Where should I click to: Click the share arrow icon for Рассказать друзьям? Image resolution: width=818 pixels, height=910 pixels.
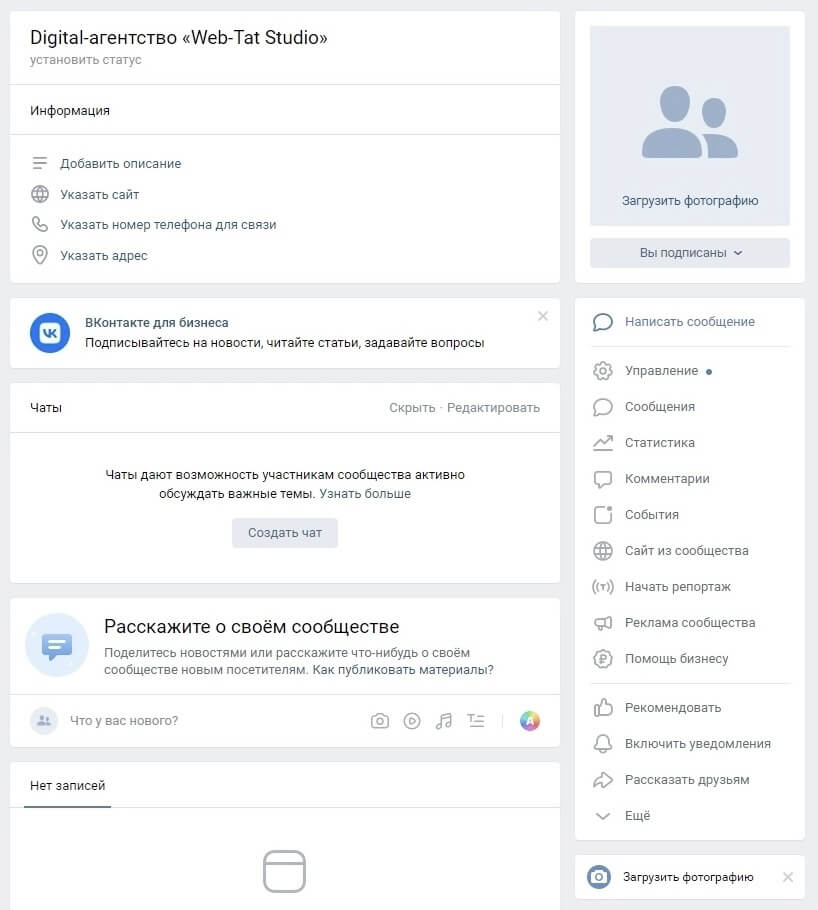pos(603,779)
